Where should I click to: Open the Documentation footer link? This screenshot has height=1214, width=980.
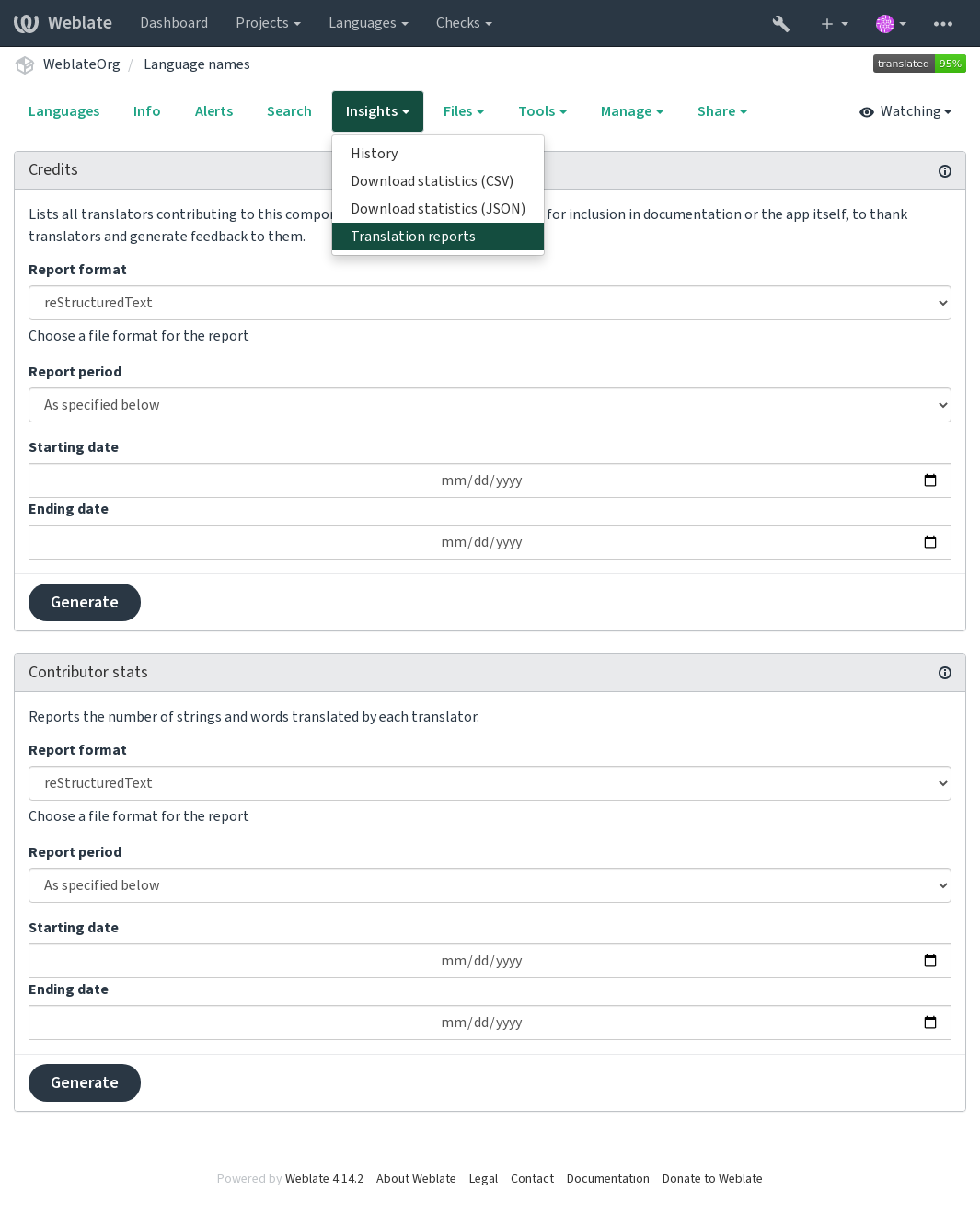pyautogui.click(x=608, y=1178)
